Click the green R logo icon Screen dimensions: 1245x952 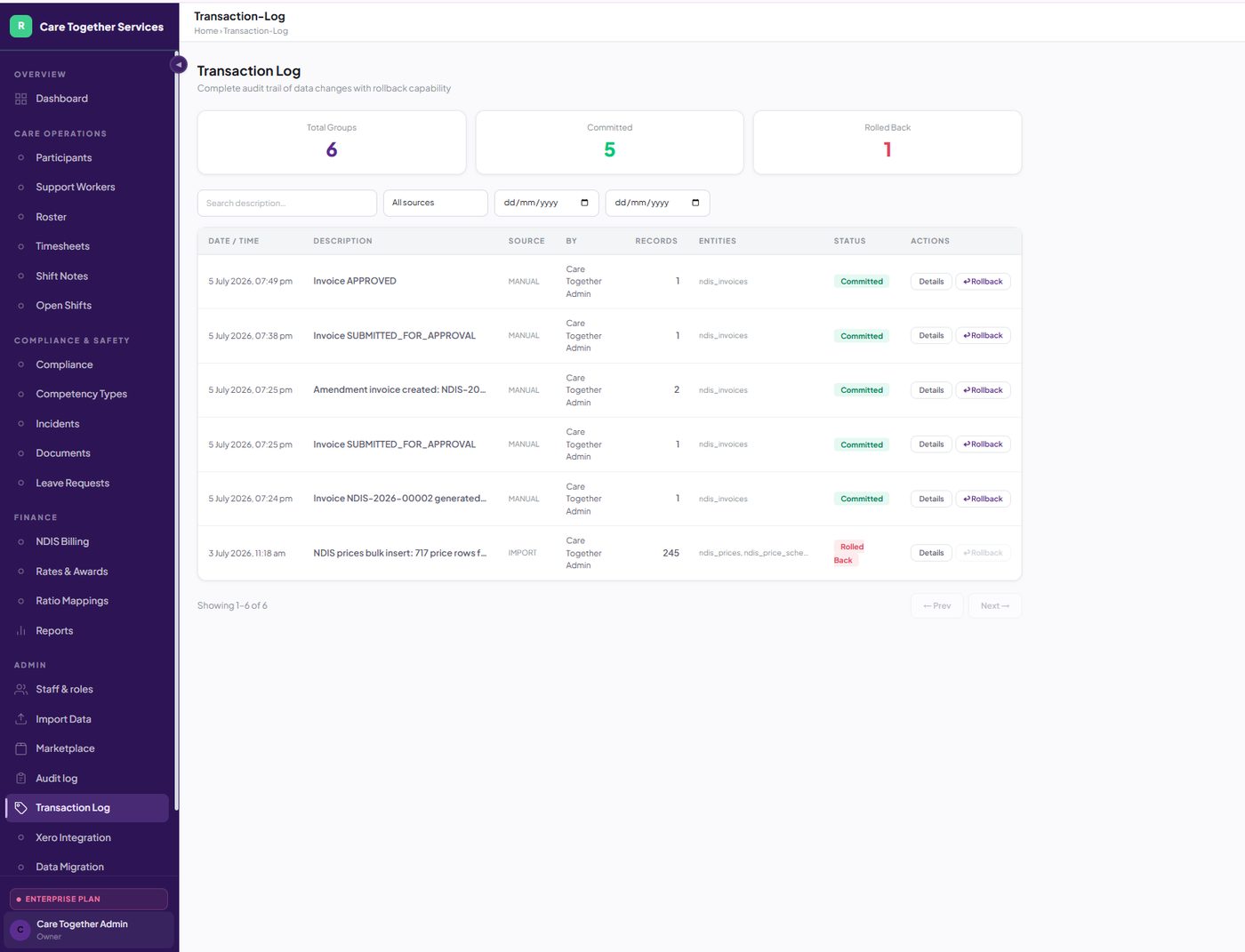point(21,27)
